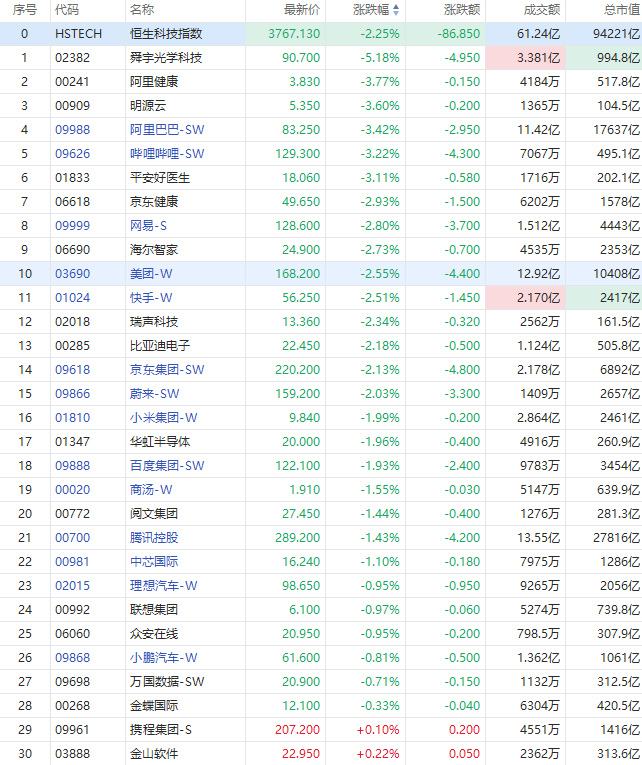
Task: Open 美团-W stock link
Action: point(151,274)
